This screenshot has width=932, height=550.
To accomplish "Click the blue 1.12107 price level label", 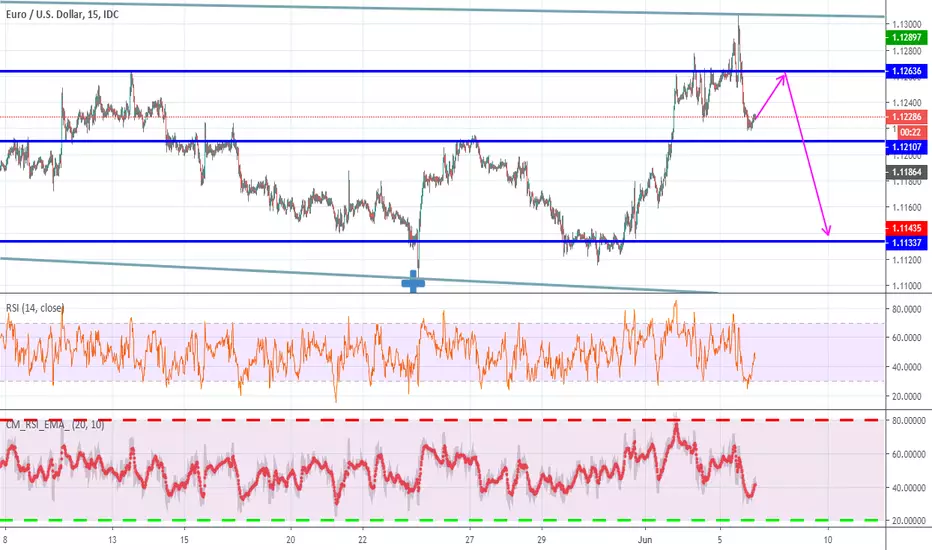I will (906, 147).
